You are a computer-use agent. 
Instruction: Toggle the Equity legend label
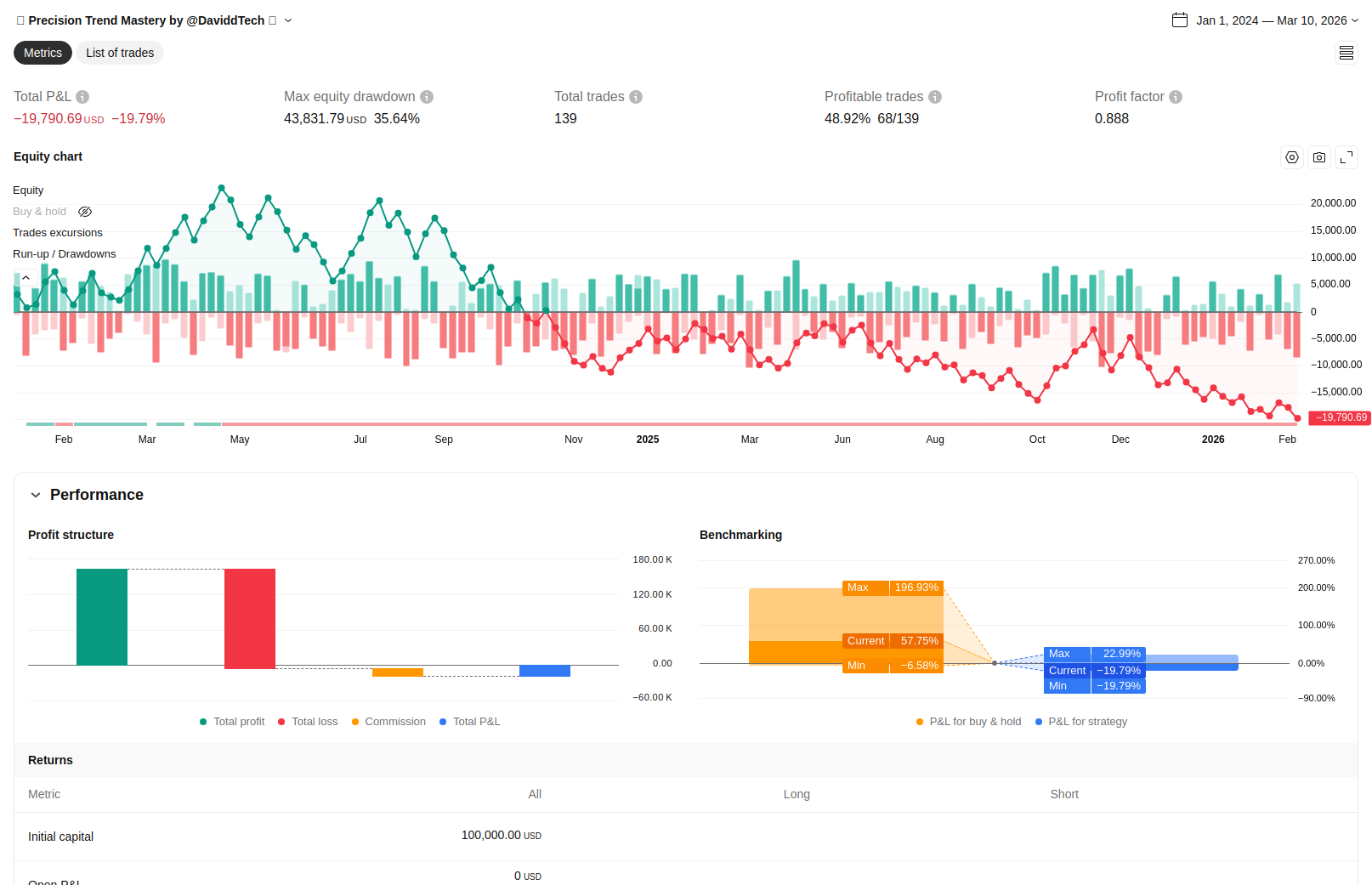point(28,190)
